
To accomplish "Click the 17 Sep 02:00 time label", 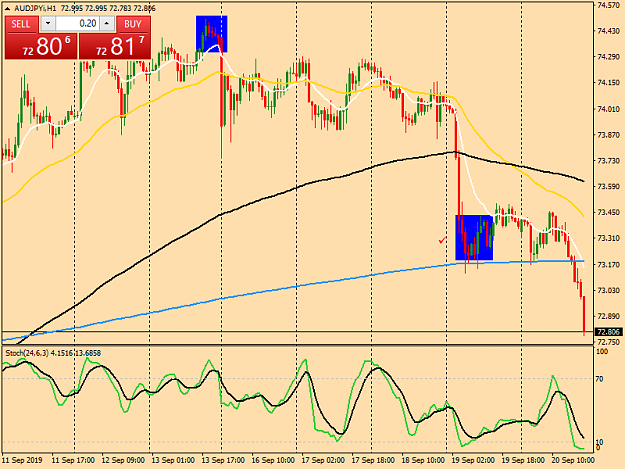I will coord(323,460).
